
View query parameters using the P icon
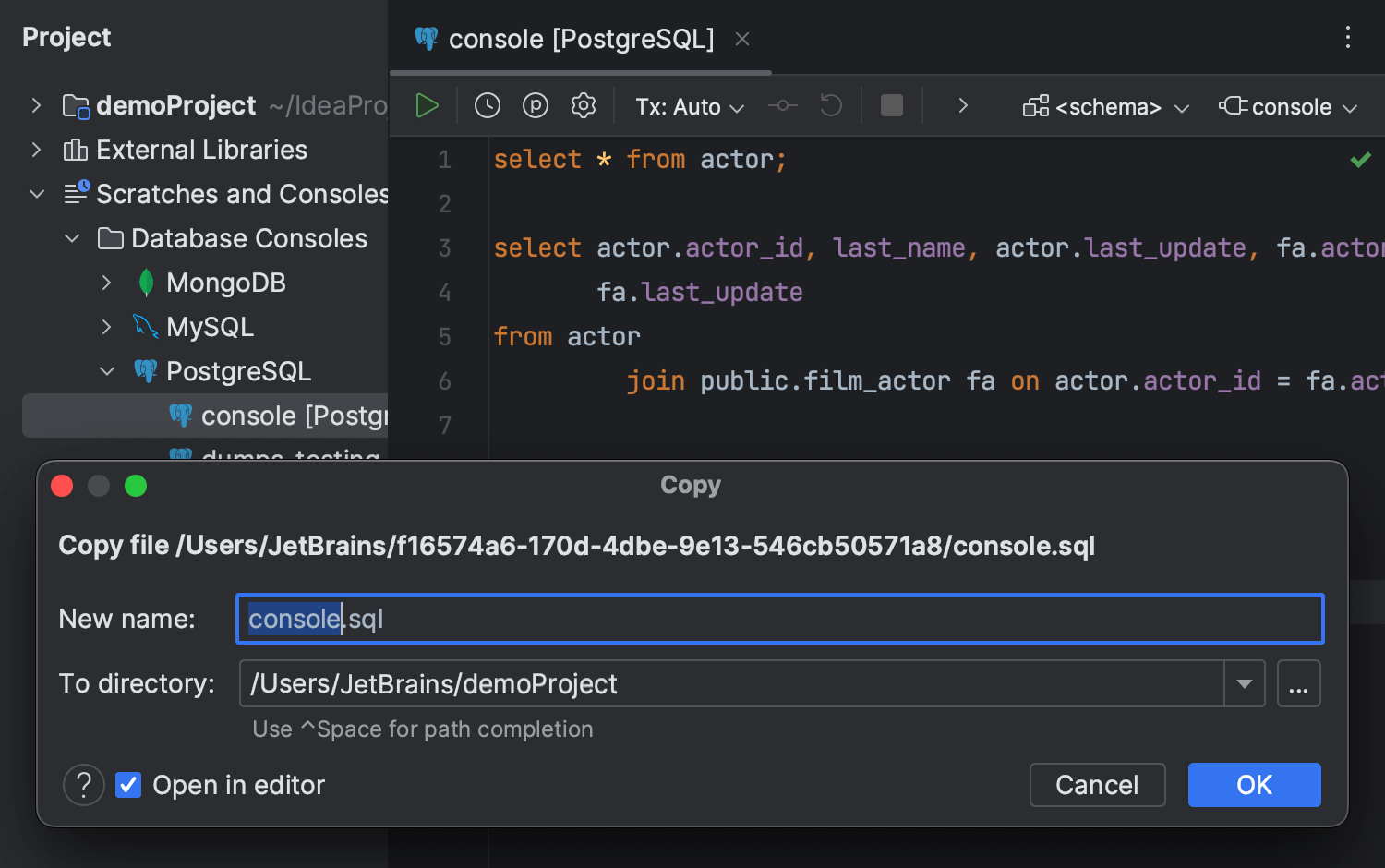(535, 105)
